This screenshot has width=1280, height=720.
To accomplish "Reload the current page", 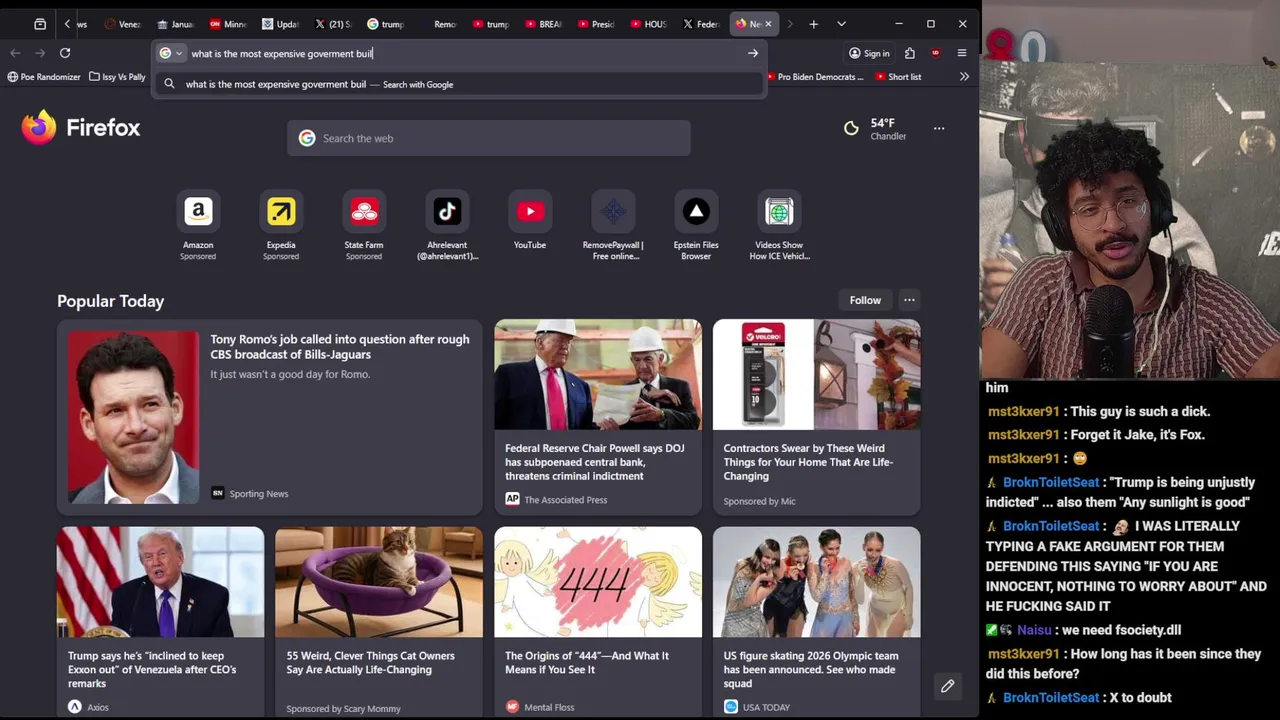I will (x=65, y=53).
